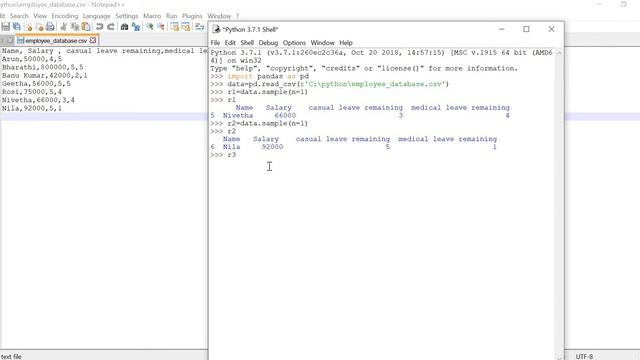Open the Plugins menu in Notepad++

pyautogui.click(x=192, y=16)
